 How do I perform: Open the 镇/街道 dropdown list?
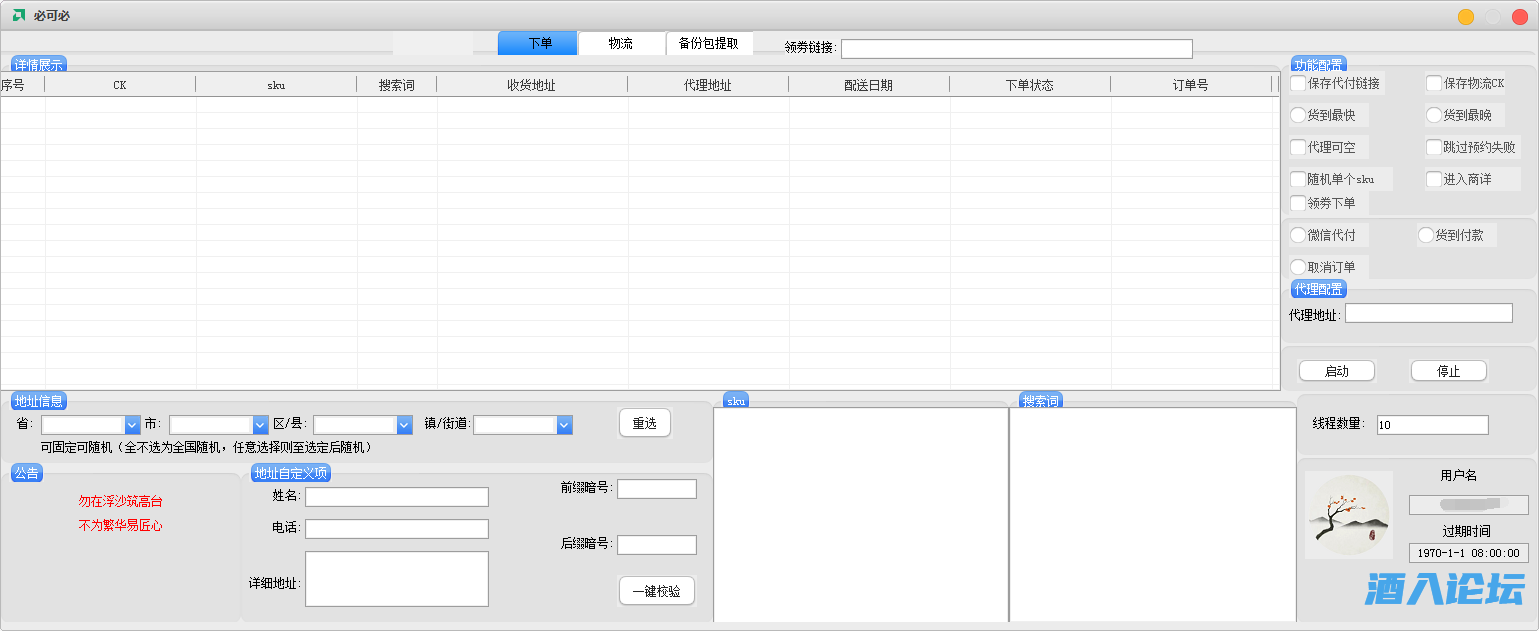pyautogui.click(x=564, y=425)
